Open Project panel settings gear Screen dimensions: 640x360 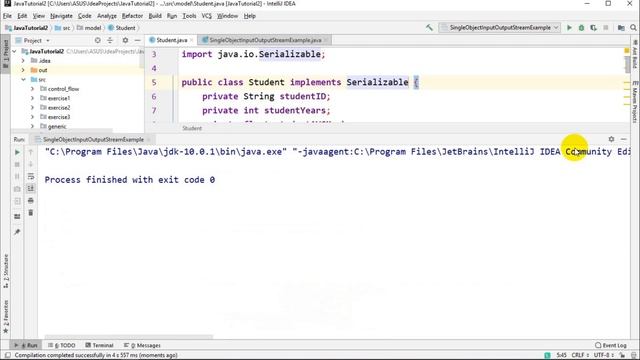click(x=125, y=40)
